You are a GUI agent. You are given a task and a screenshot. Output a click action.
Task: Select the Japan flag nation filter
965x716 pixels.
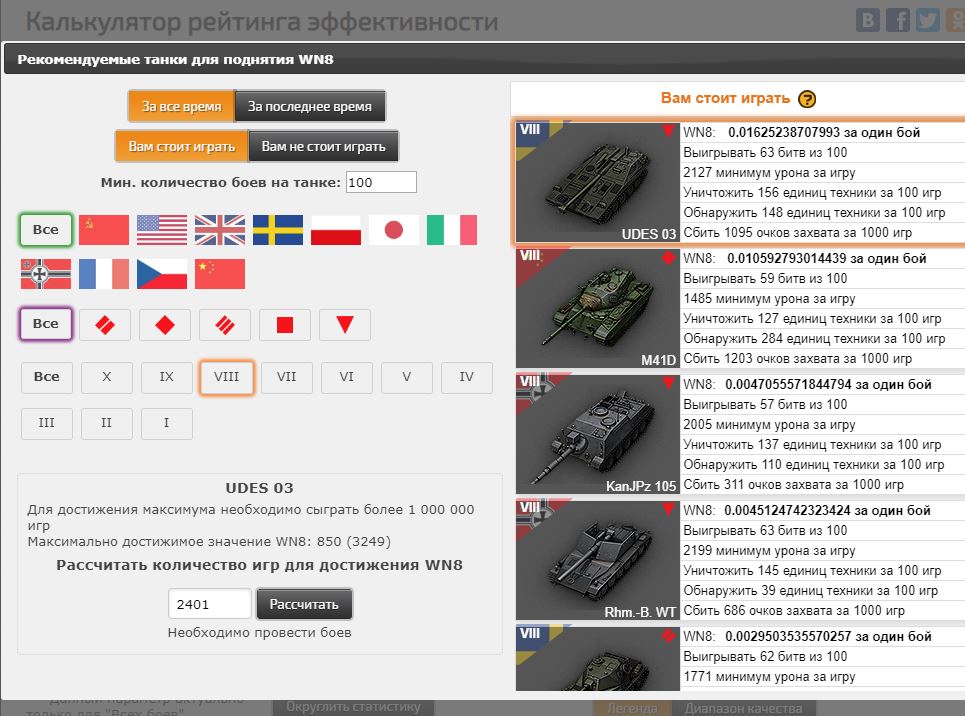(x=394, y=230)
